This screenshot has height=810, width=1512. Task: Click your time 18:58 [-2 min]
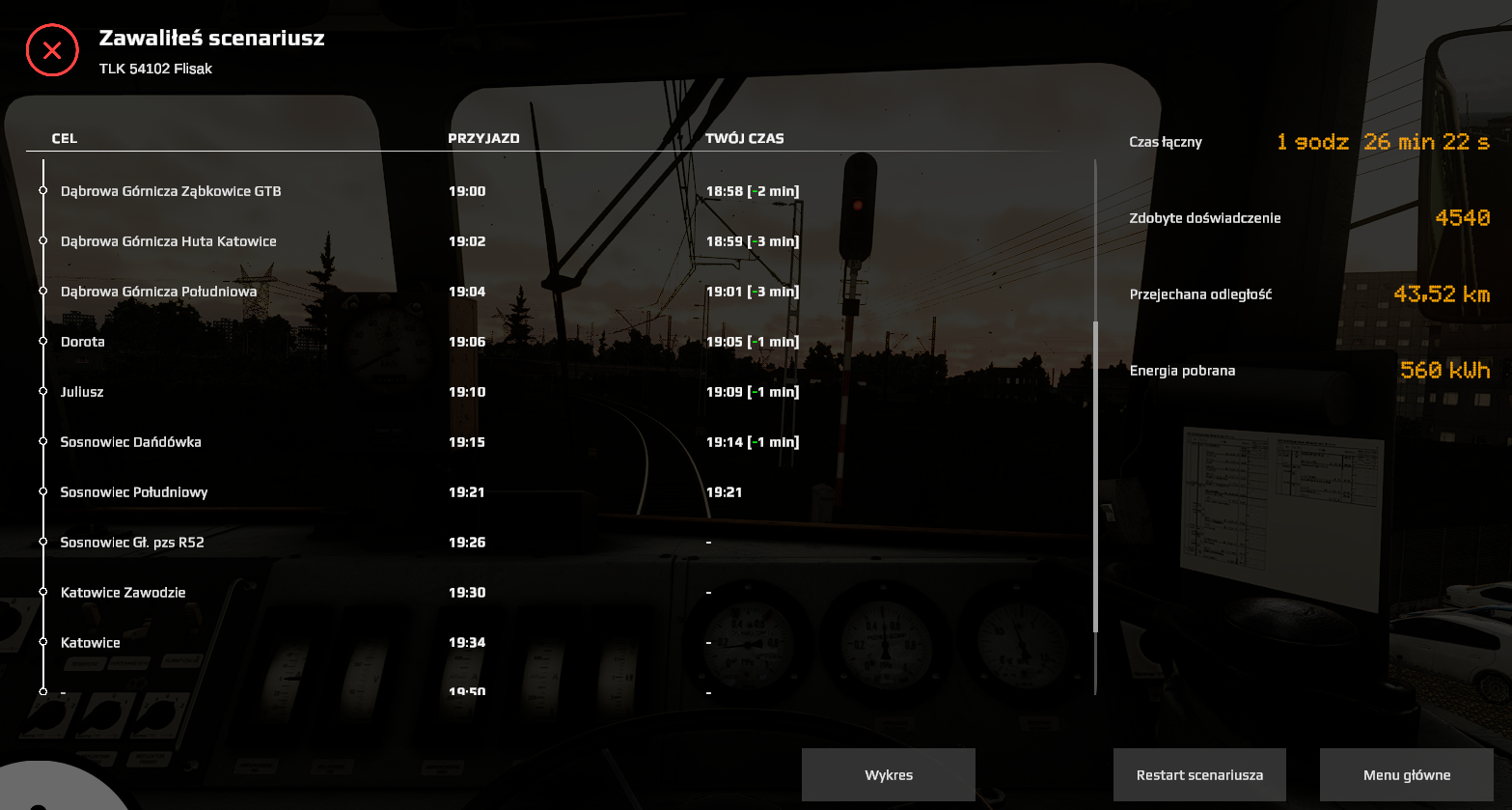(753, 191)
